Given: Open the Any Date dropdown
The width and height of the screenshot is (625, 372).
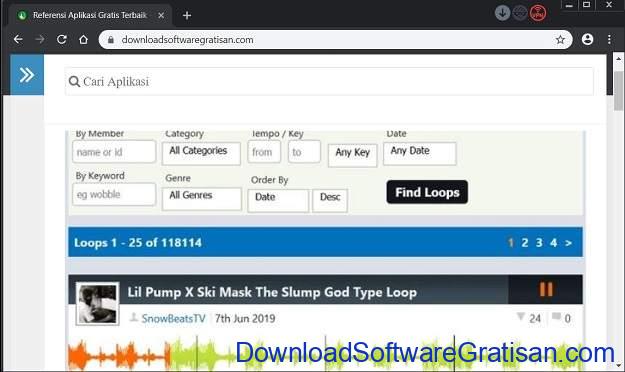Looking at the screenshot, I should pos(419,153).
